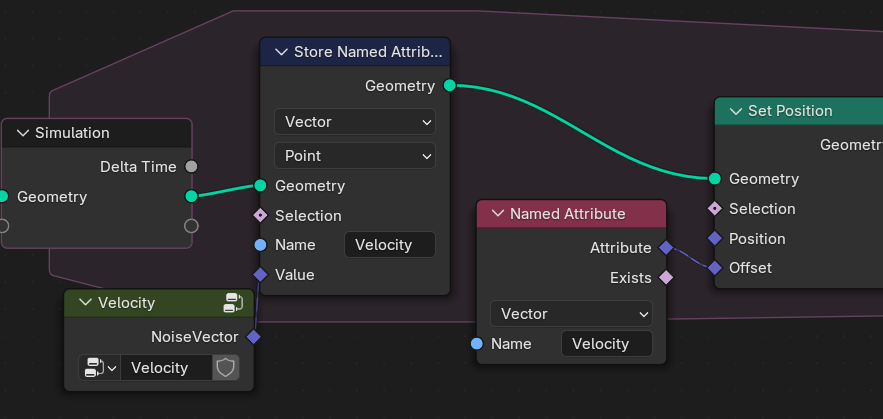Click the NoiseVector output socket
Screen dimensions: 883x419
tap(254, 337)
